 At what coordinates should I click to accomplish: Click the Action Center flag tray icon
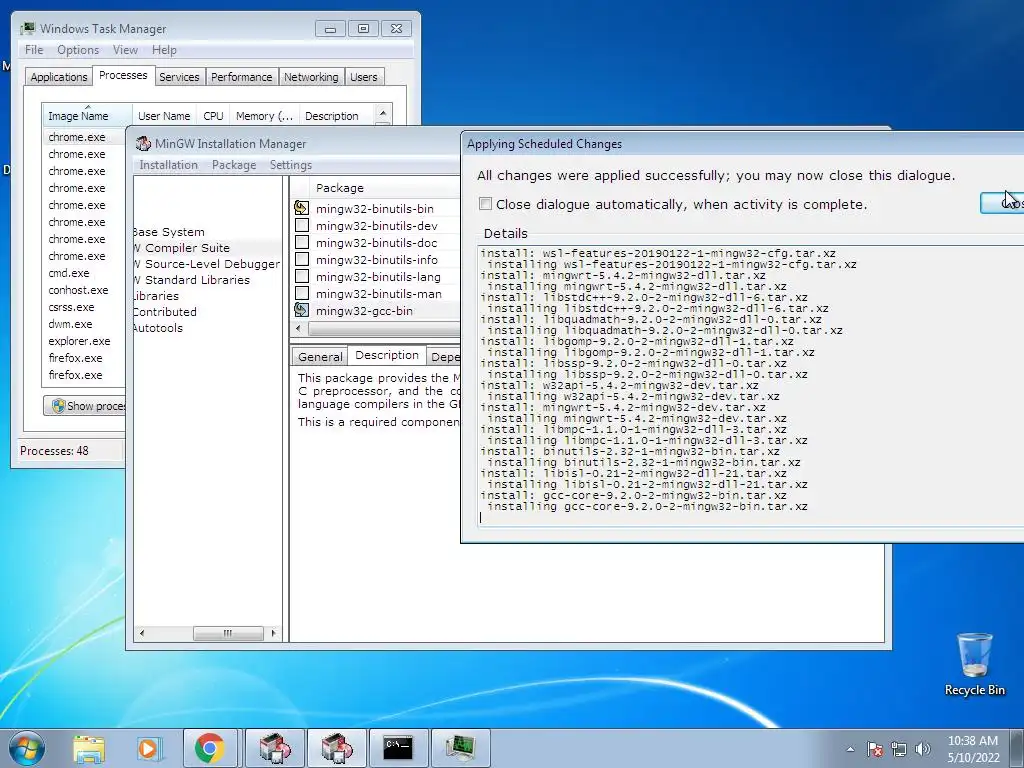point(874,749)
